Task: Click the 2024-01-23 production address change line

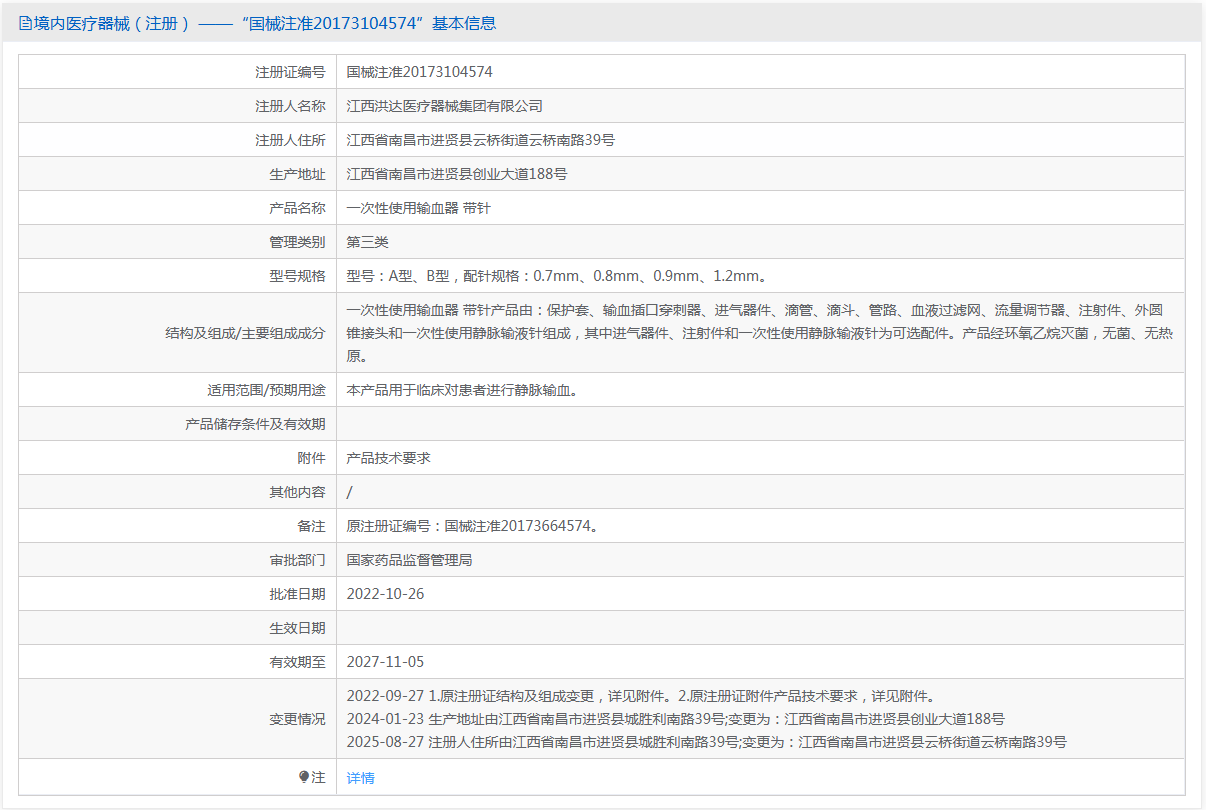Action: pyautogui.click(x=676, y=719)
